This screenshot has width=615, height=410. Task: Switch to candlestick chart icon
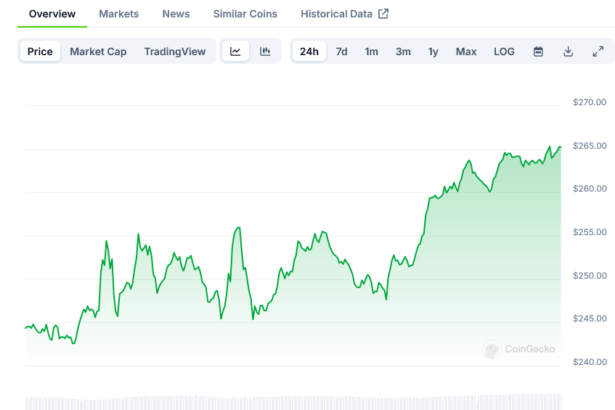265,52
